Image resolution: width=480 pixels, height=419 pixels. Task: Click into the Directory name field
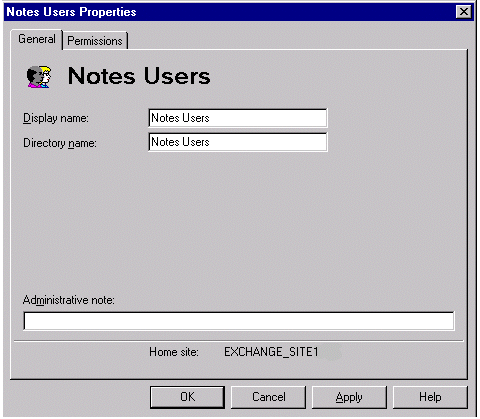(238, 142)
